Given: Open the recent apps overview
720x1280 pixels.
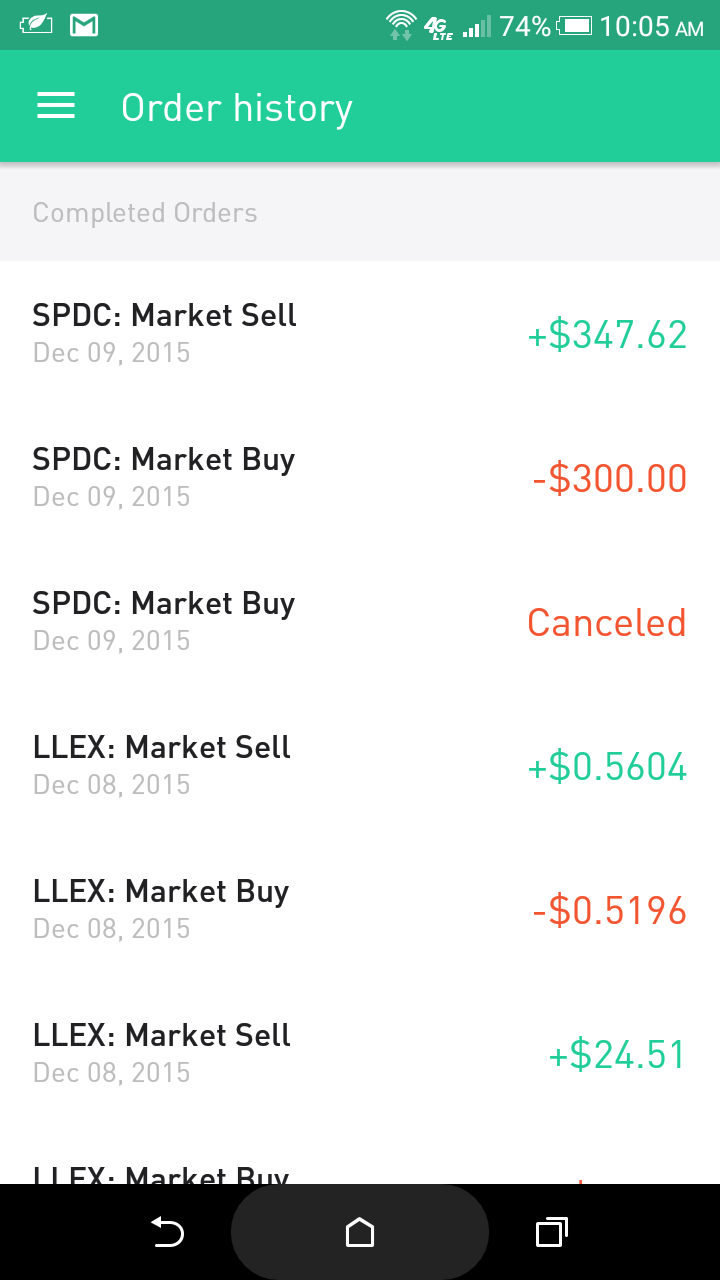Looking at the screenshot, I should pos(551,1232).
